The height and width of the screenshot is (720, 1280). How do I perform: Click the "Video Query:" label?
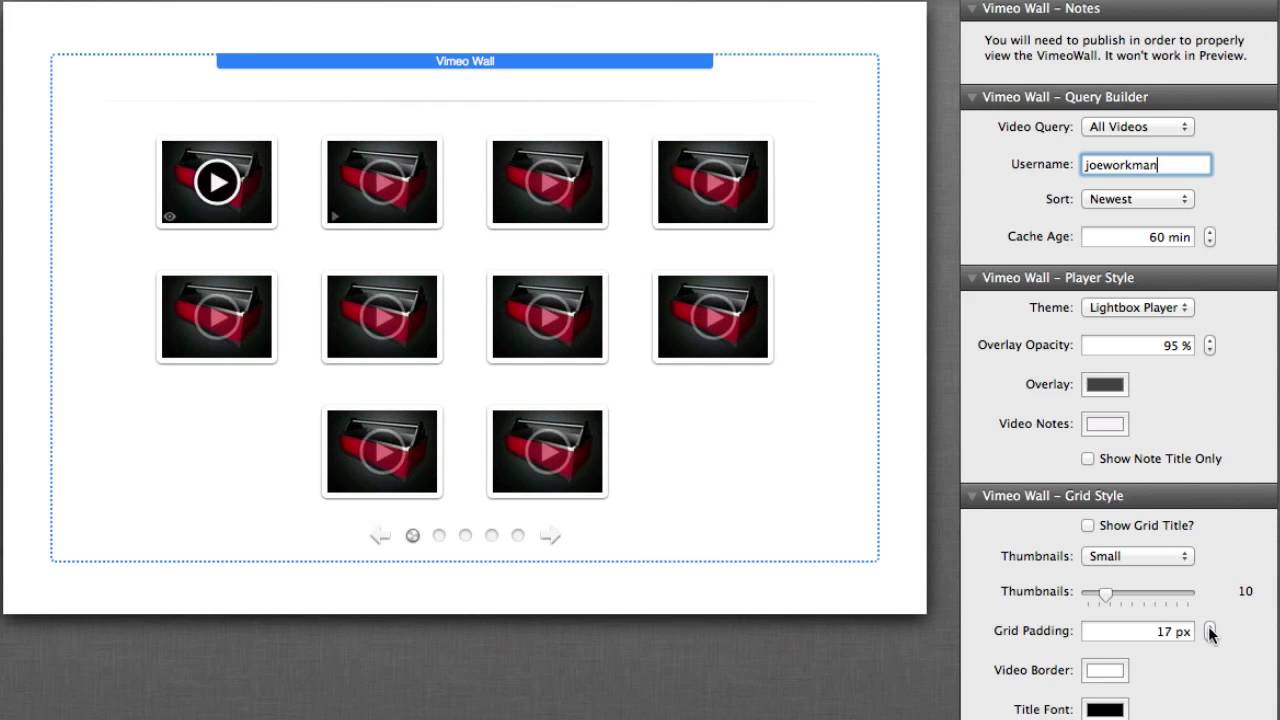coord(1035,127)
